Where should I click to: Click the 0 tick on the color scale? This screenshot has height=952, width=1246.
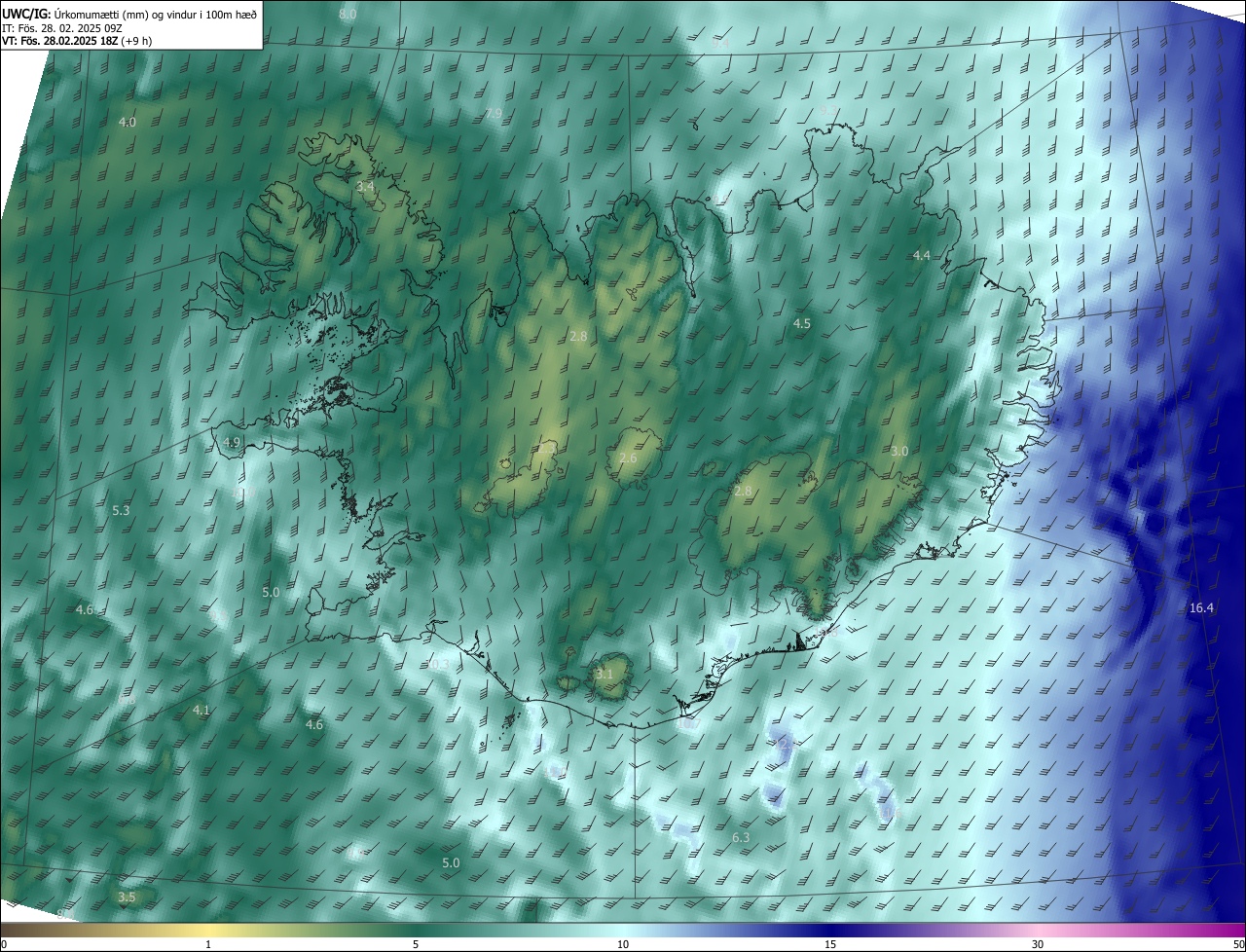[x=4, y=944]
